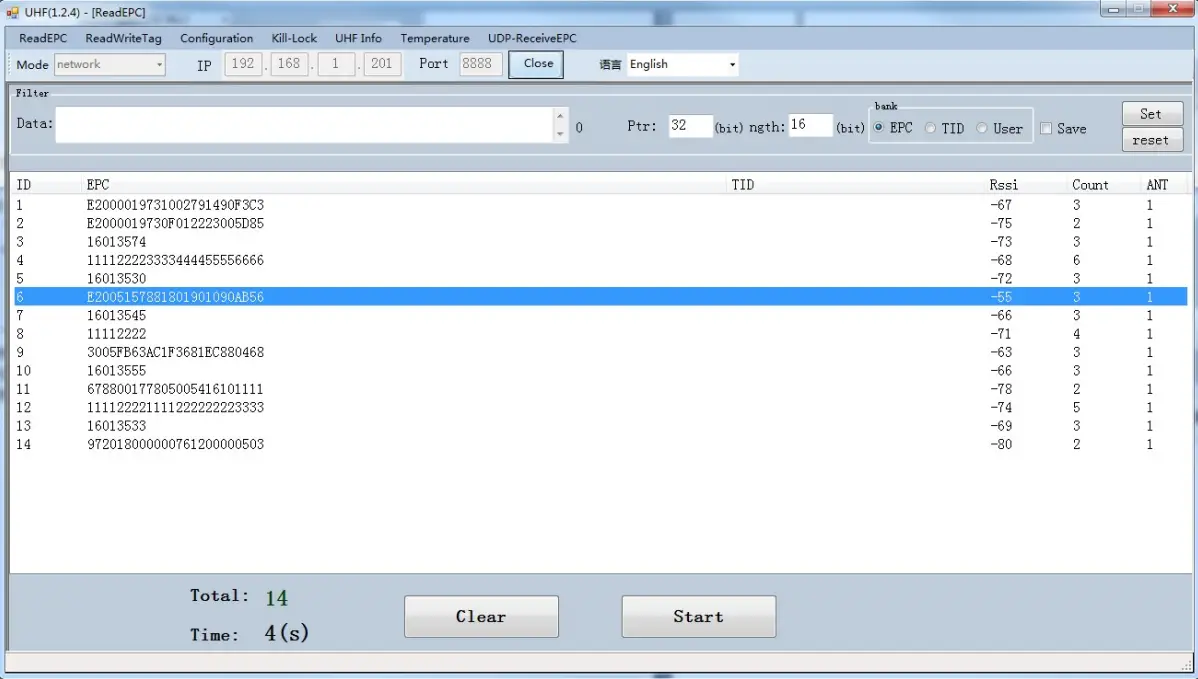This screenshot has height=679, width=1198.
Task: Select highlighted row E2005157881801901090AB56
Action: pyautogui.click(x=600, y=296)
